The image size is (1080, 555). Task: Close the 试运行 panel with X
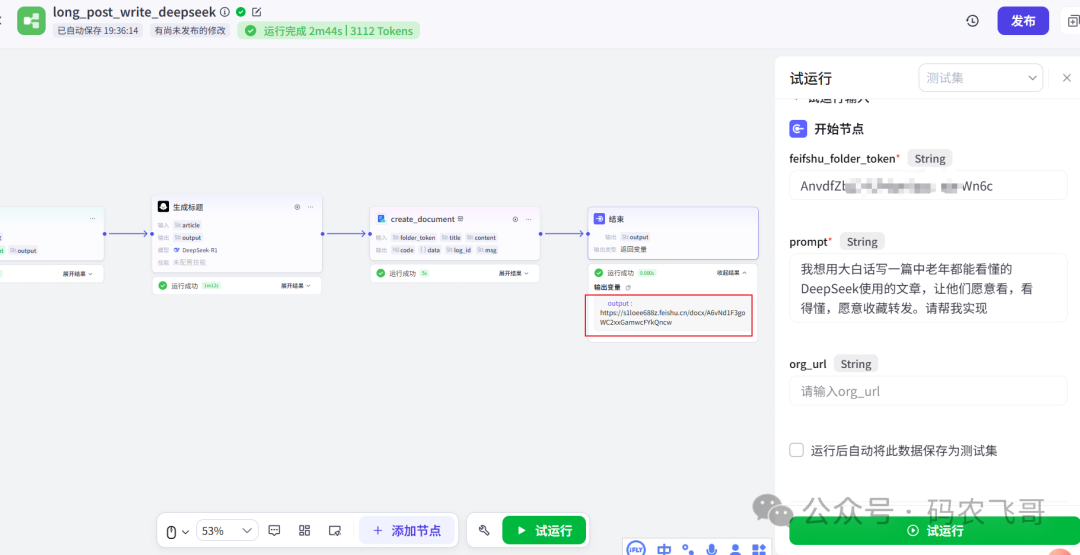[1067, 78]
